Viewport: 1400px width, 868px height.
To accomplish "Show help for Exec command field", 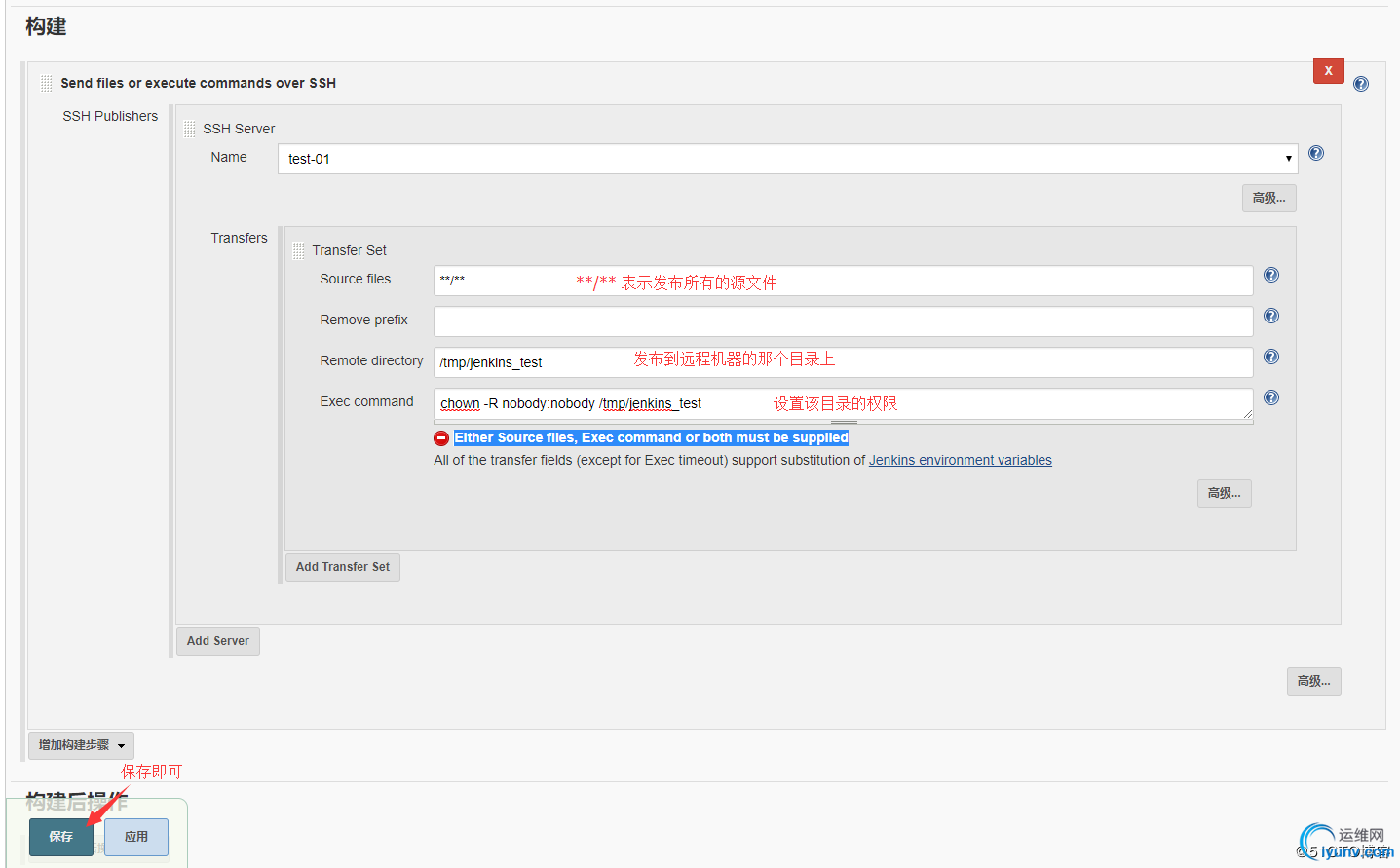I will [x=1271, y=397].
